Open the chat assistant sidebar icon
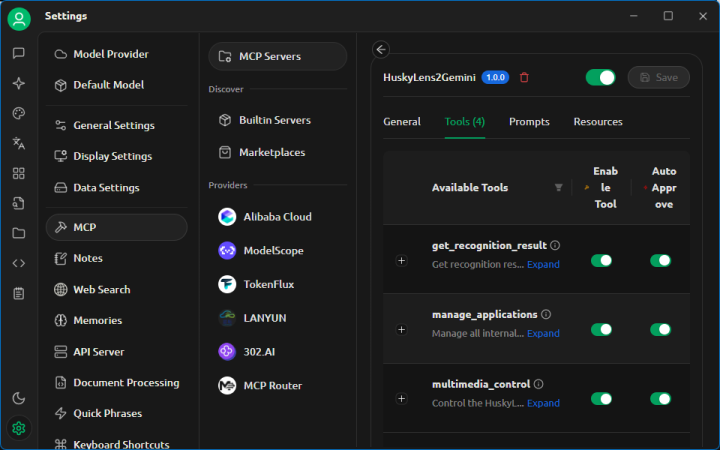Screen dimensions: 720x450 point(18,53)
